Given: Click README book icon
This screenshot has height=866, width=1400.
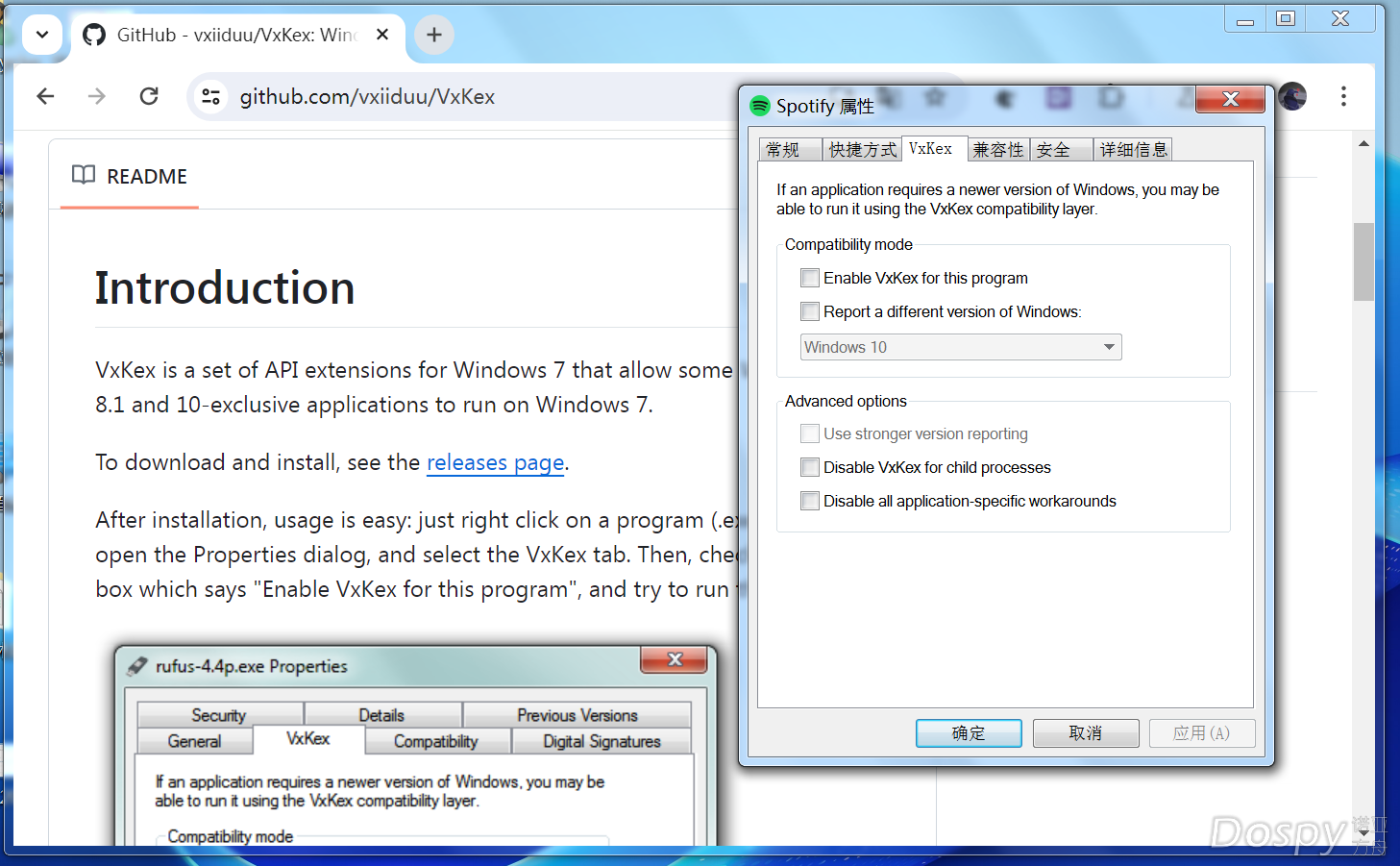Looking at the screenshot, I should pos(84,175).
